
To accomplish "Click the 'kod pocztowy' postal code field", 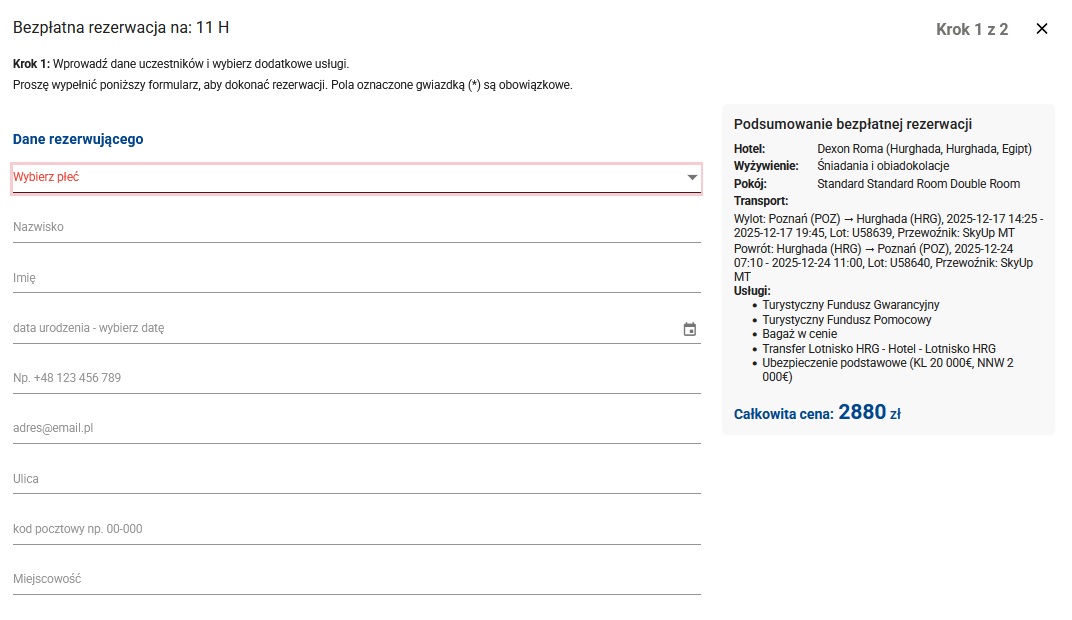I will point(356,529).
